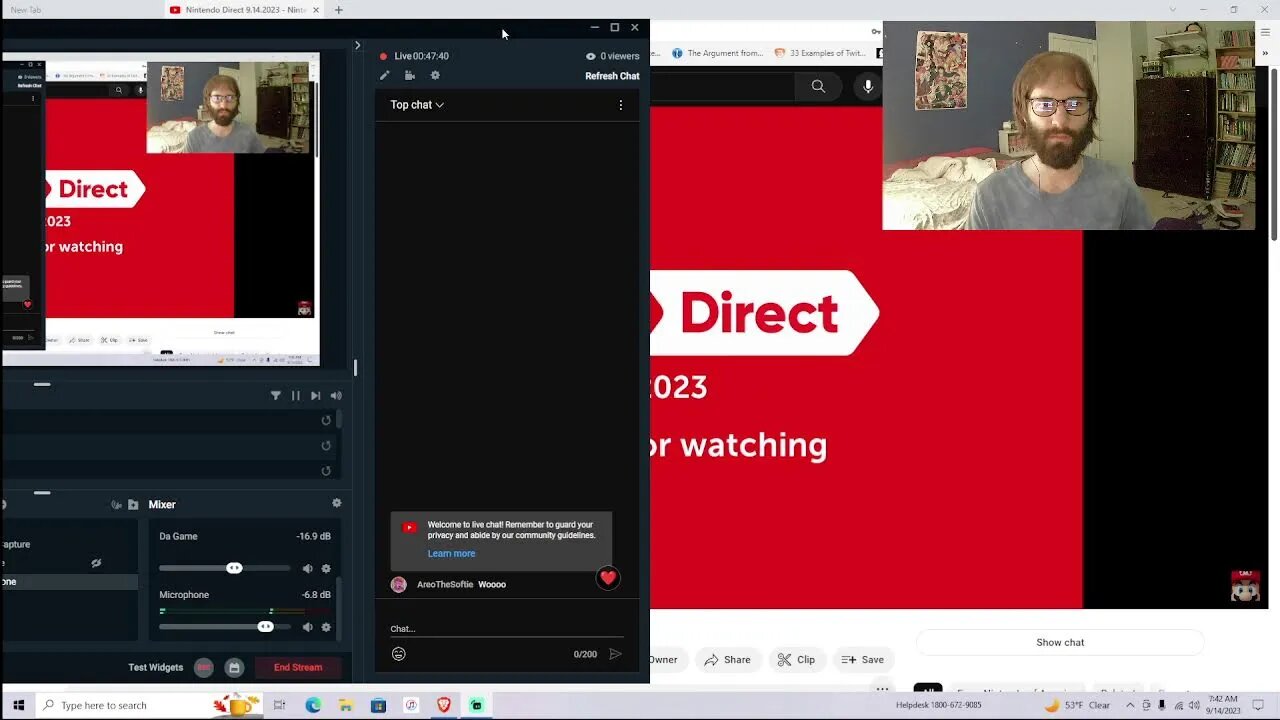Mute the Microphone audio source
Screen dimensions: 1280x720
(x=307, y=627)
